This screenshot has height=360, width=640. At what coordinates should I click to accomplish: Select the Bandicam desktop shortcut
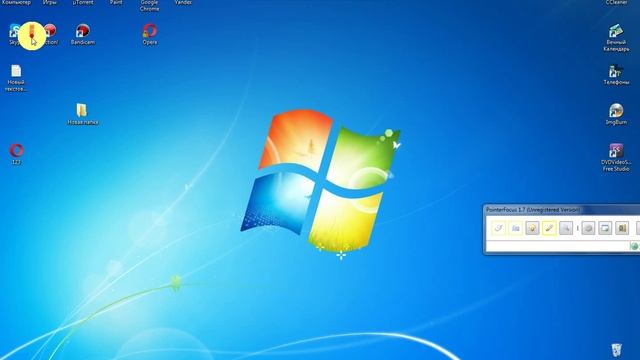click(x=83, y=34)
